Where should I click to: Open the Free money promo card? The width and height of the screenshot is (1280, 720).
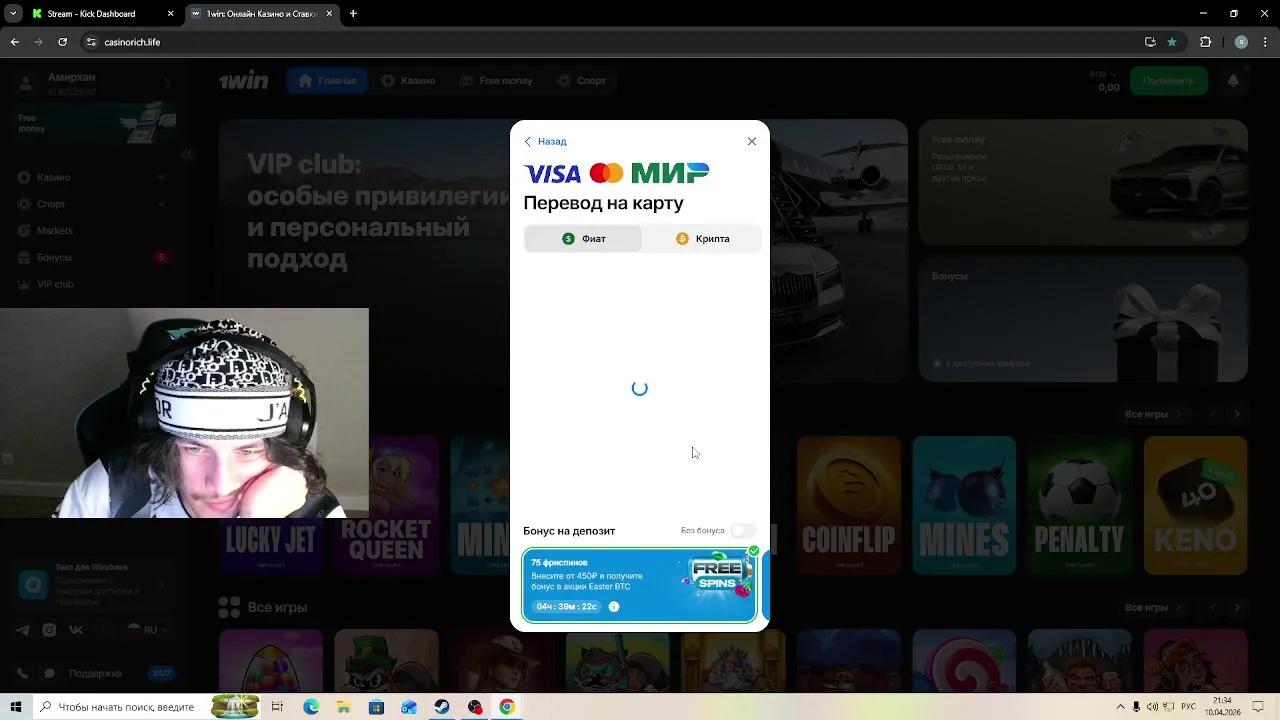click(1083, 183)
